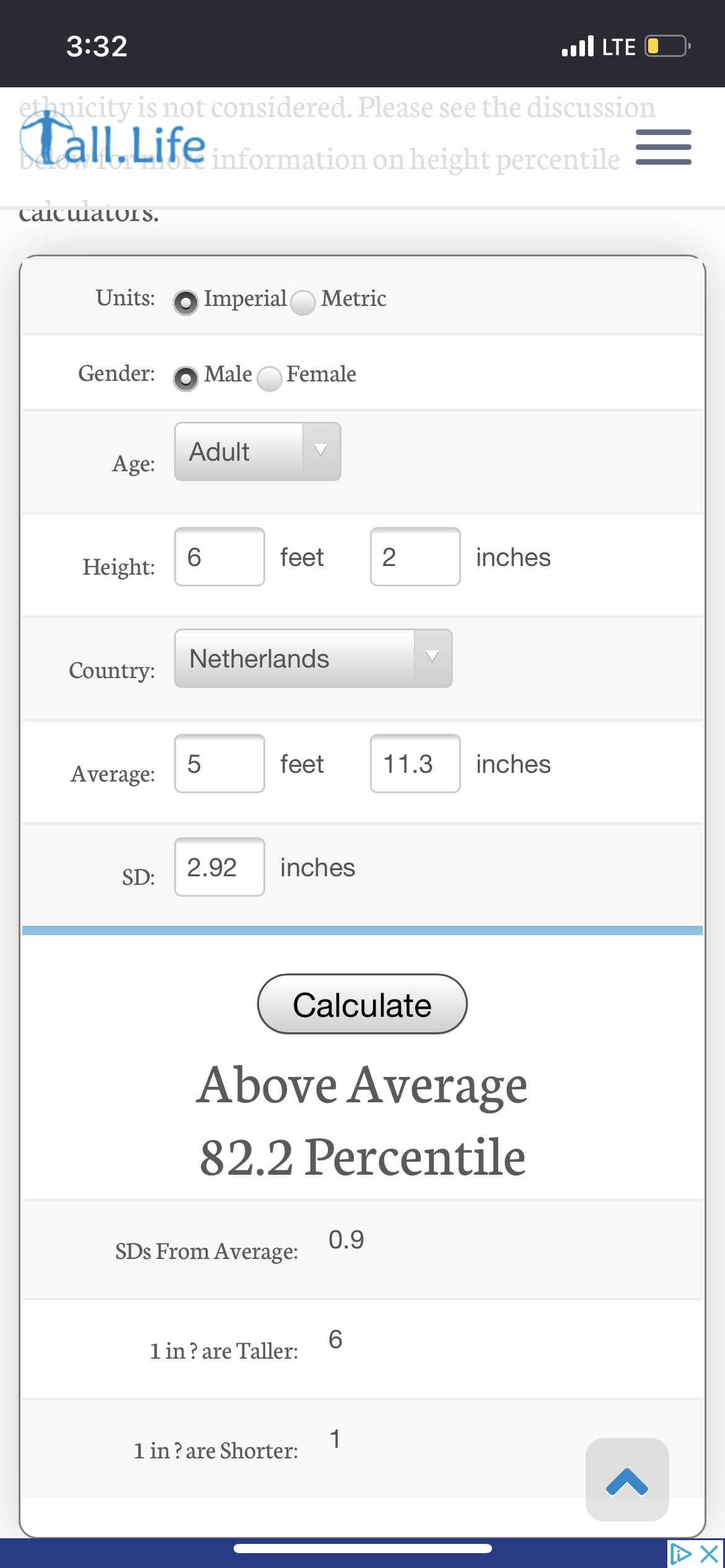
Task: Focus the Height inches input field
Action: (x=415, y=557)
